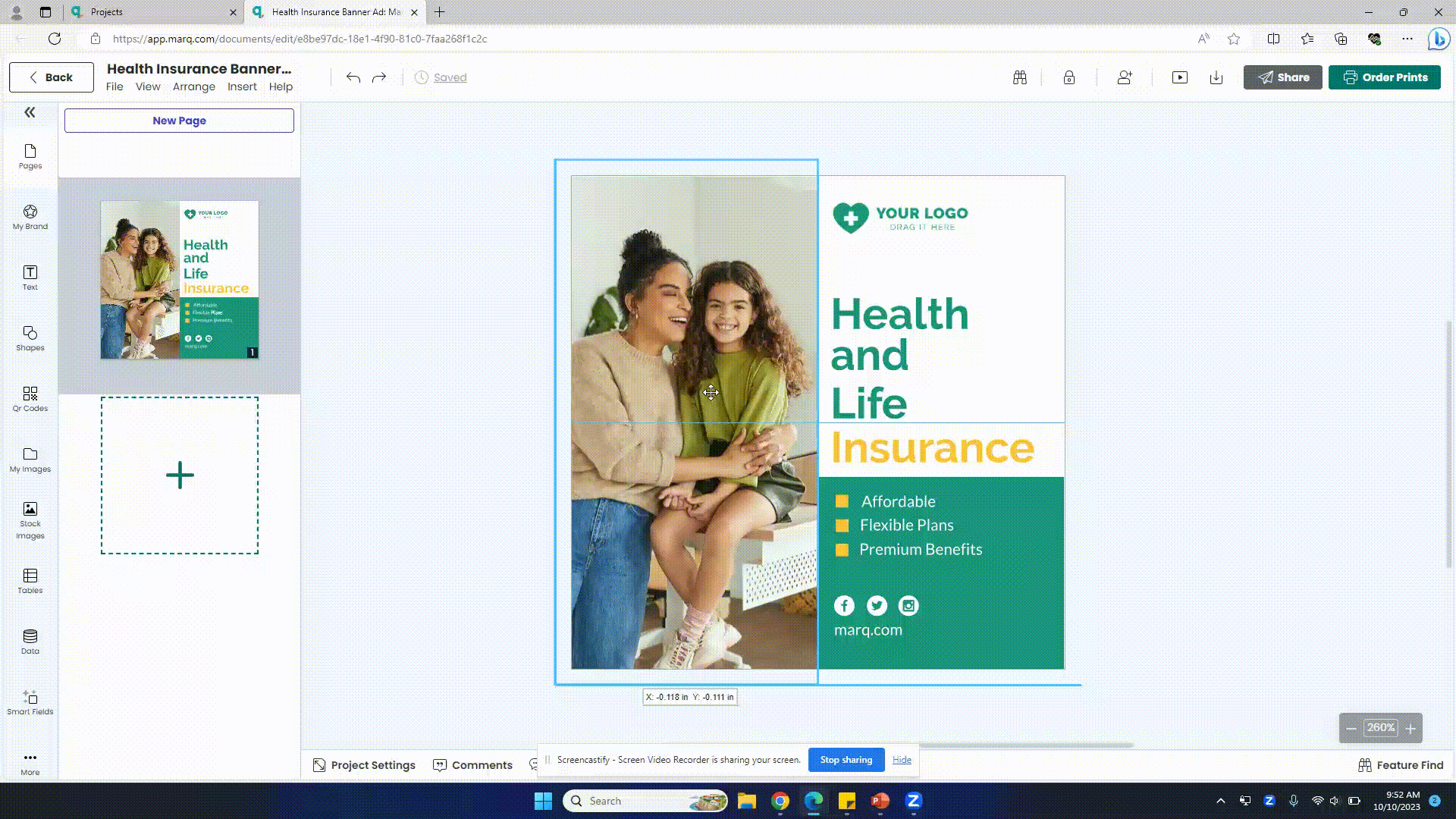Click the add page placeholder plus
1456x819 pixels.
click(180, 475)
